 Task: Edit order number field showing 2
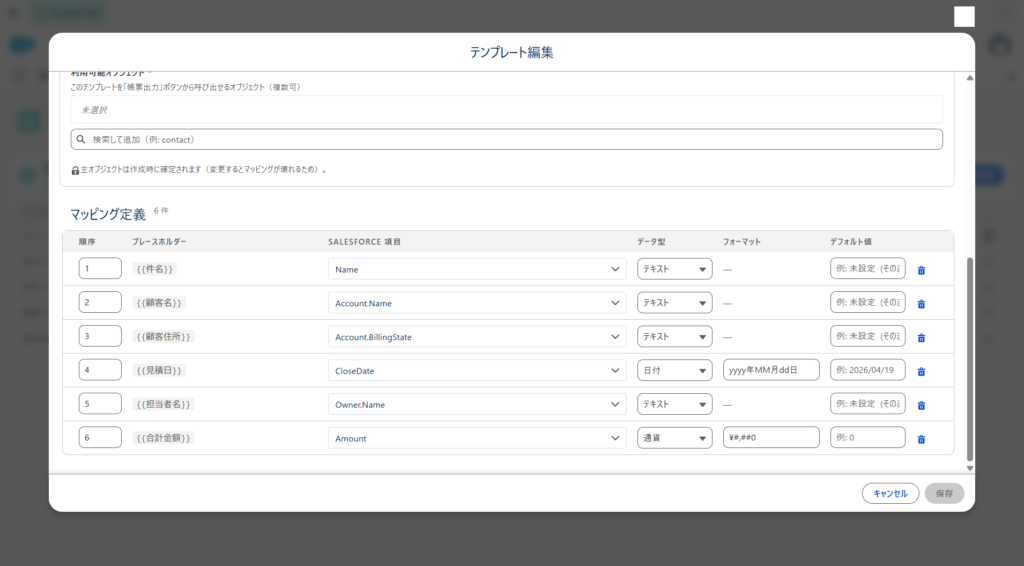click(100, 302)
